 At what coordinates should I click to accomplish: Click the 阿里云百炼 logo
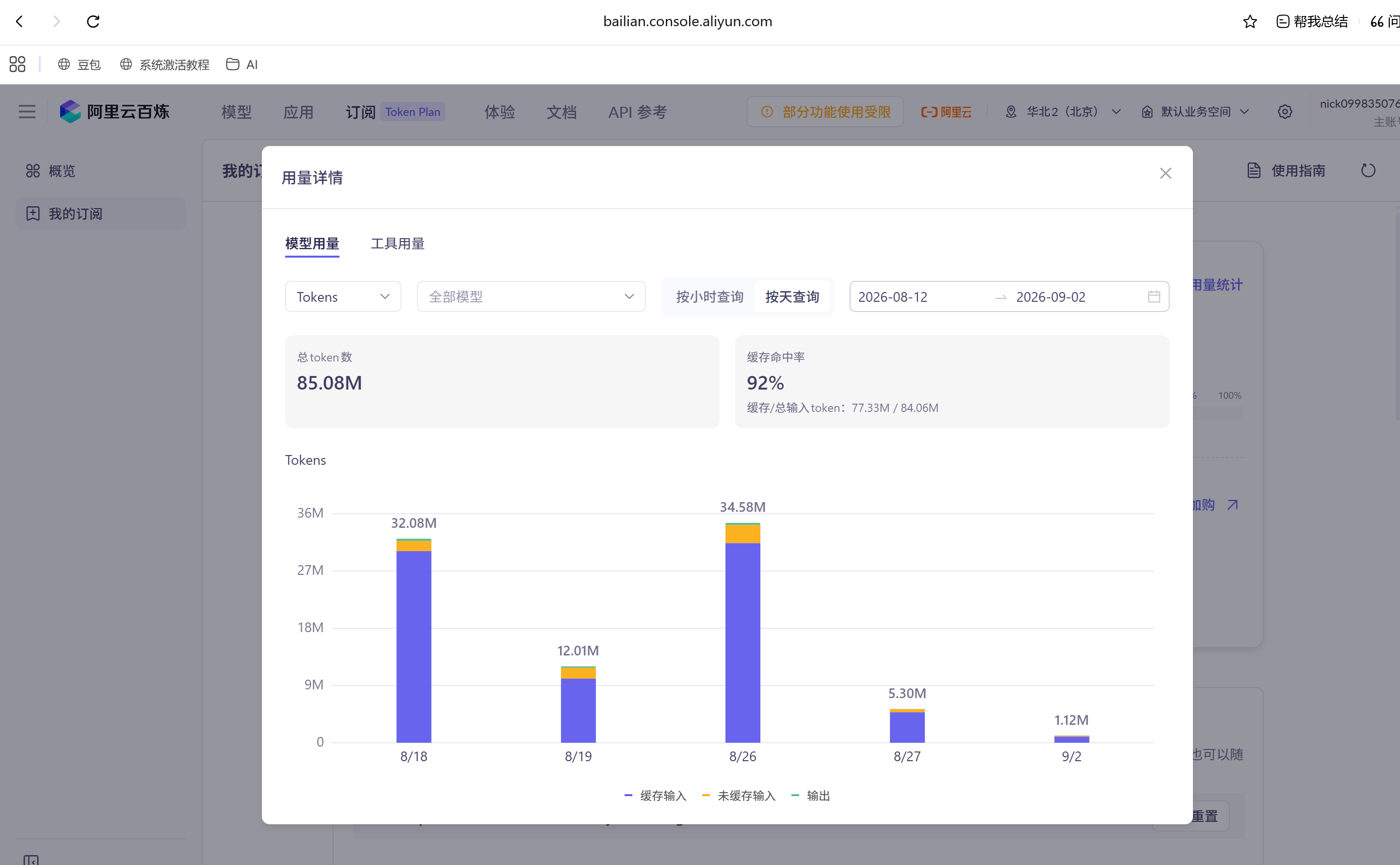tap(115, 112)
